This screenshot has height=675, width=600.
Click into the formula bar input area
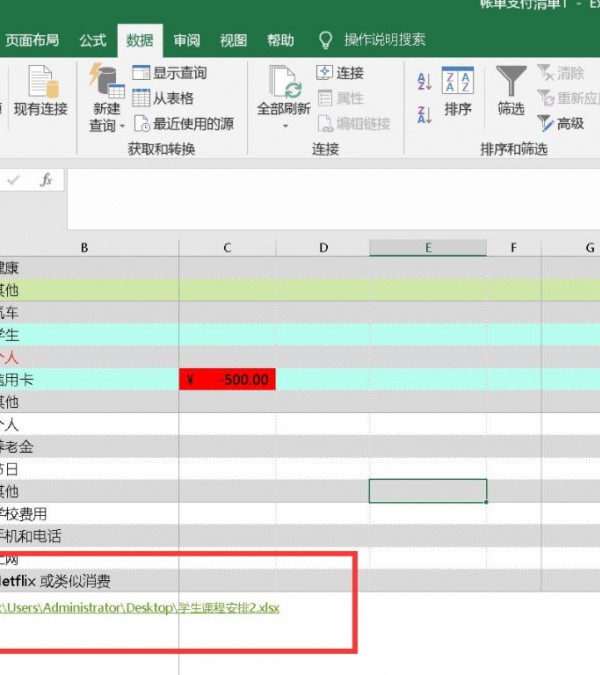coord(334,199)
